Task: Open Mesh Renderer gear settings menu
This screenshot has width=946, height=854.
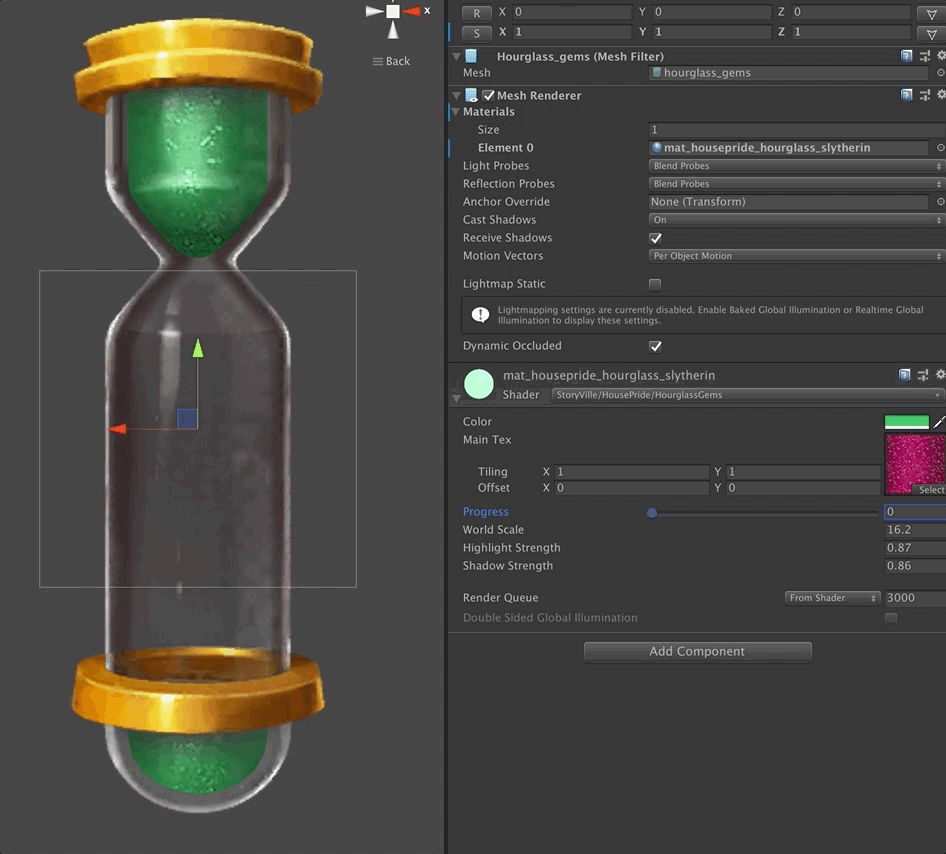Action: point(941,94)
